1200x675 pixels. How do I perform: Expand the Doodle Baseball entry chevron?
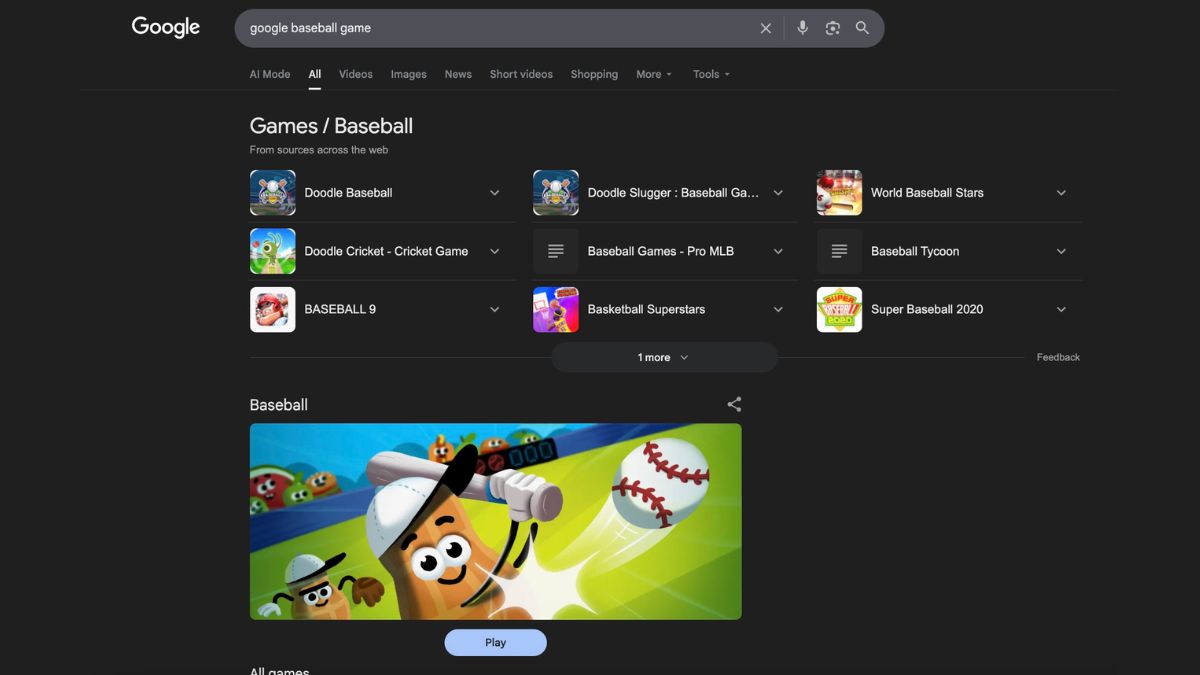(494, 193)
